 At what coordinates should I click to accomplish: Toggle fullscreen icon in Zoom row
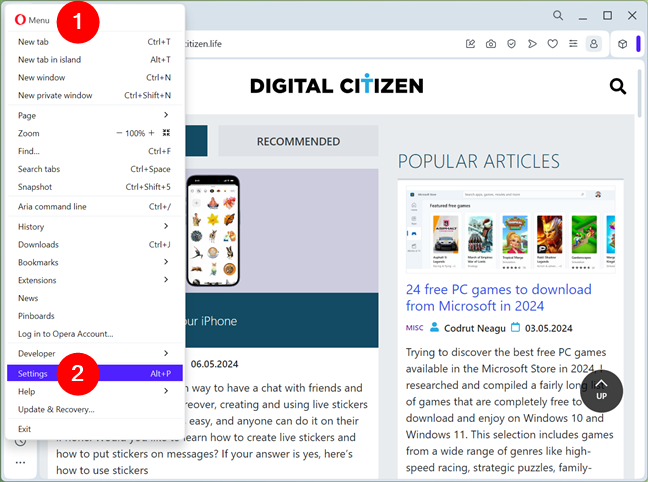coord(166,133)
